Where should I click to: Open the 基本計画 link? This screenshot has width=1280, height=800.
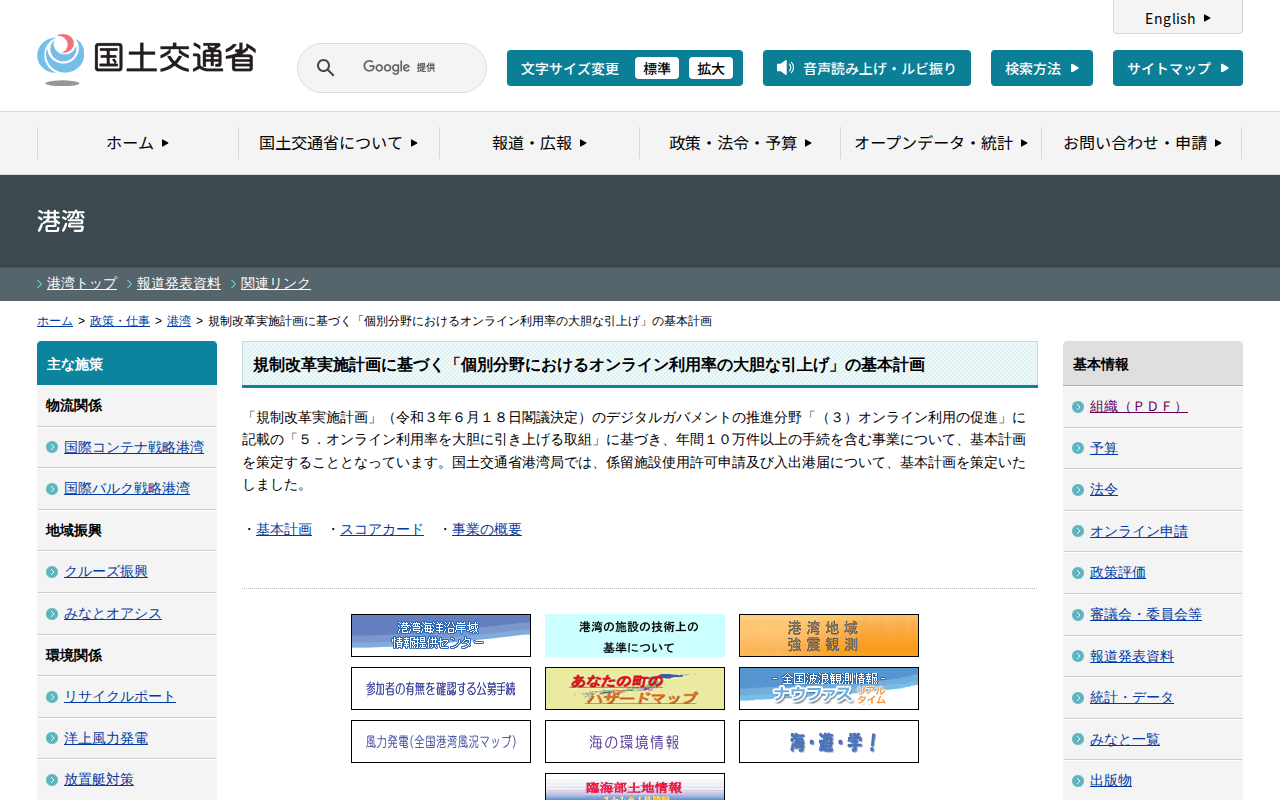coord(284,529)
